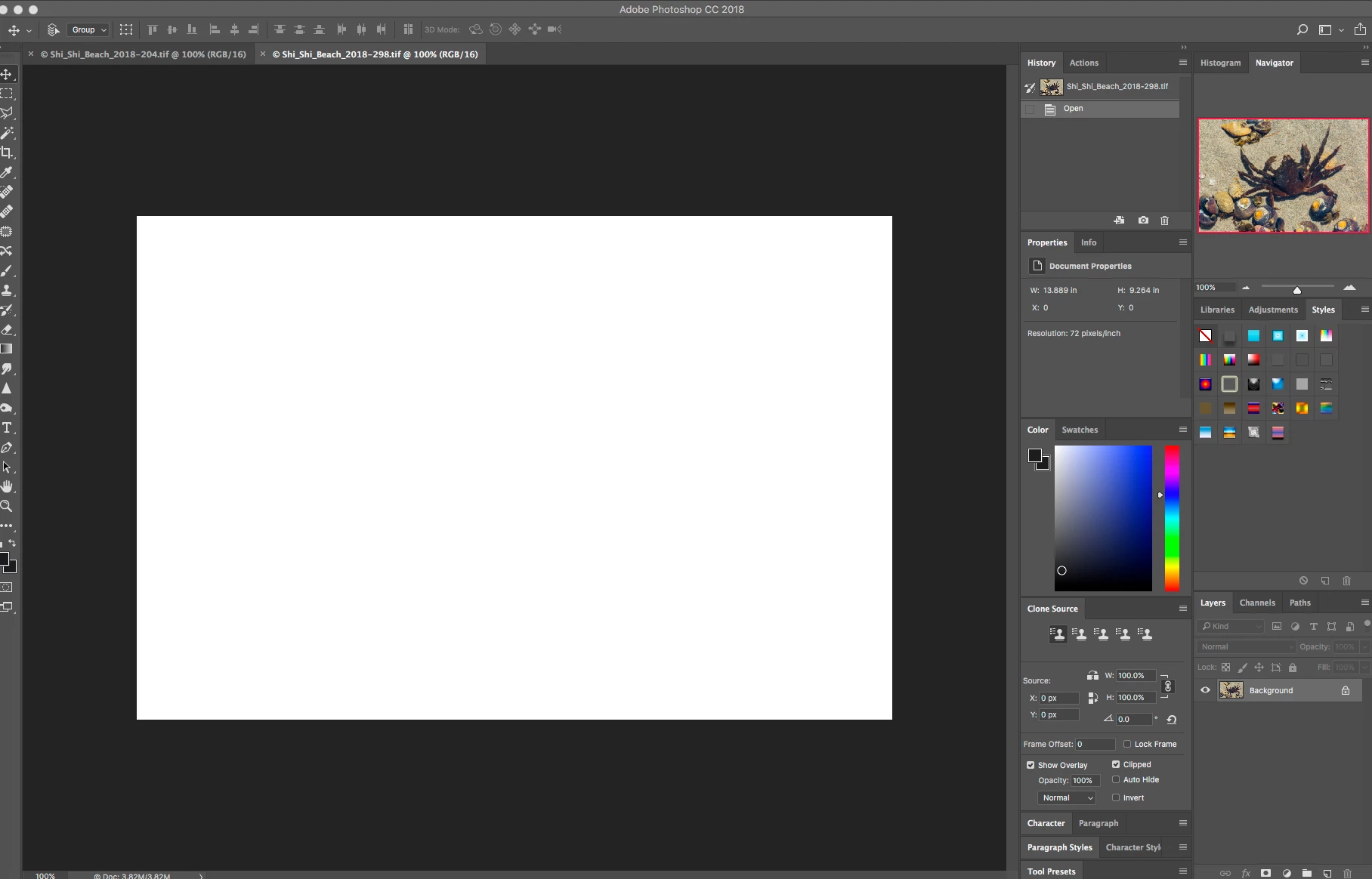Open overlay blend mode Normal dropdown
This screenshot has height=879, width=1372.
pos(1066,798)
